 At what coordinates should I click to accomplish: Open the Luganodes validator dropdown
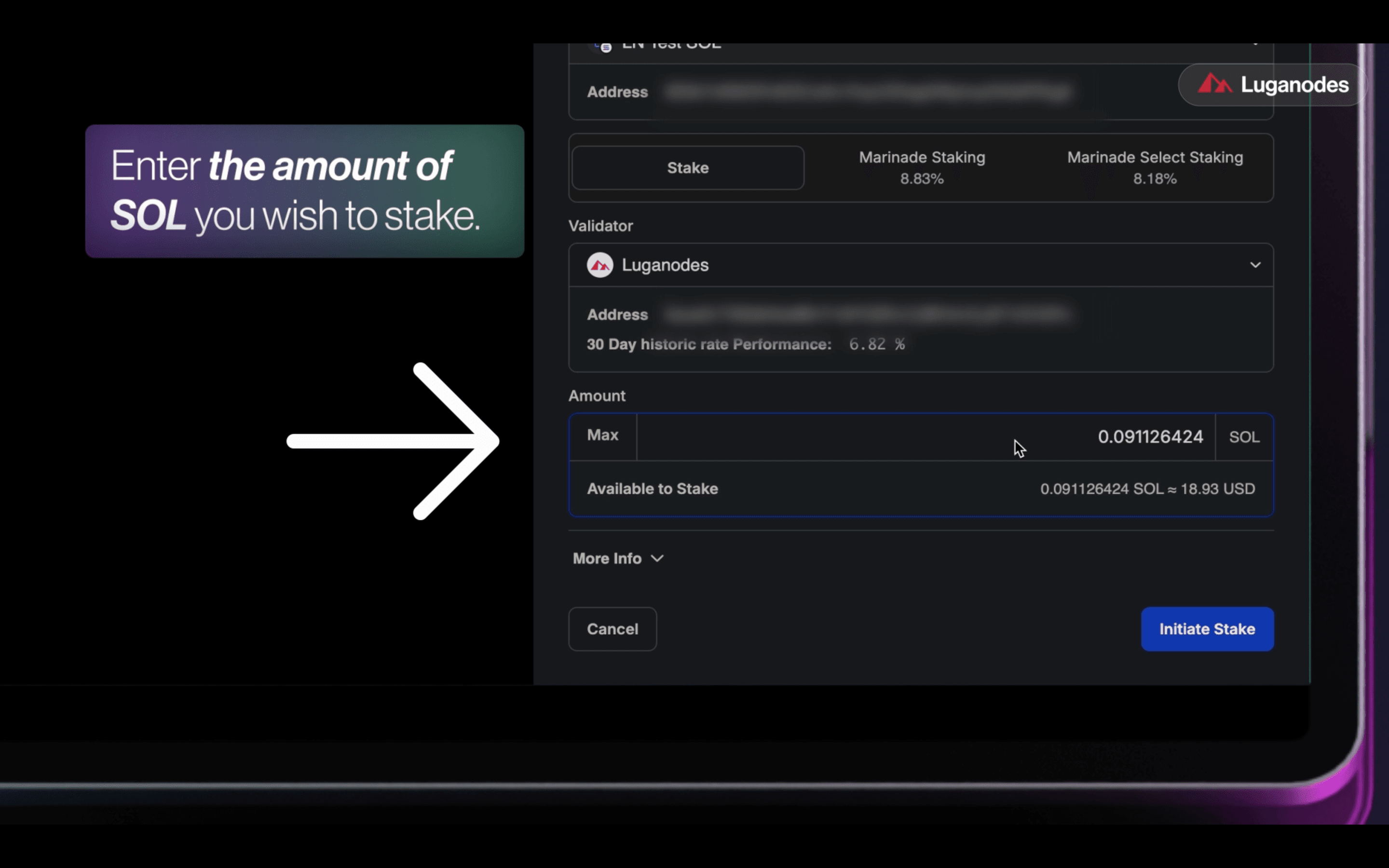click(918, 265)
